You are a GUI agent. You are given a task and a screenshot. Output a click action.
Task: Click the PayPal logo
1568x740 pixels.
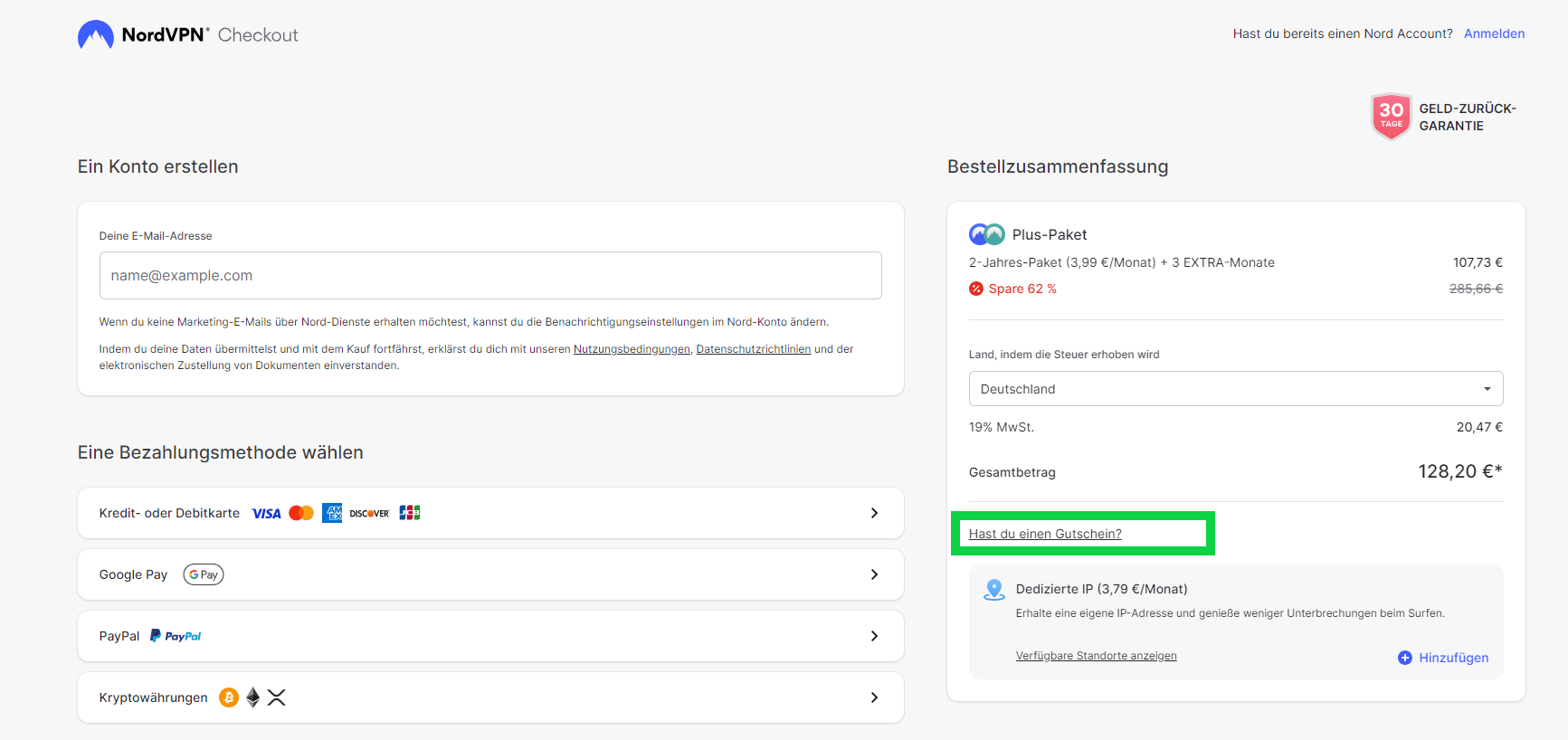(x=176, y=636)
